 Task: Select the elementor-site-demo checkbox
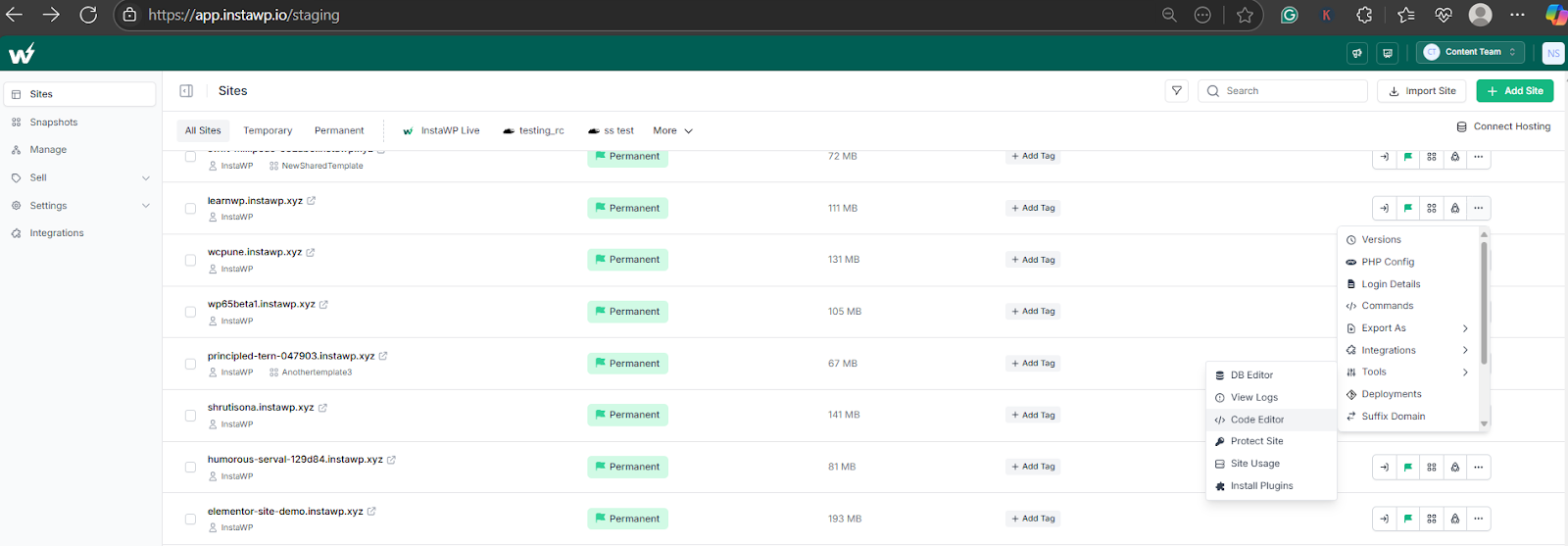[x=190, y=519]
